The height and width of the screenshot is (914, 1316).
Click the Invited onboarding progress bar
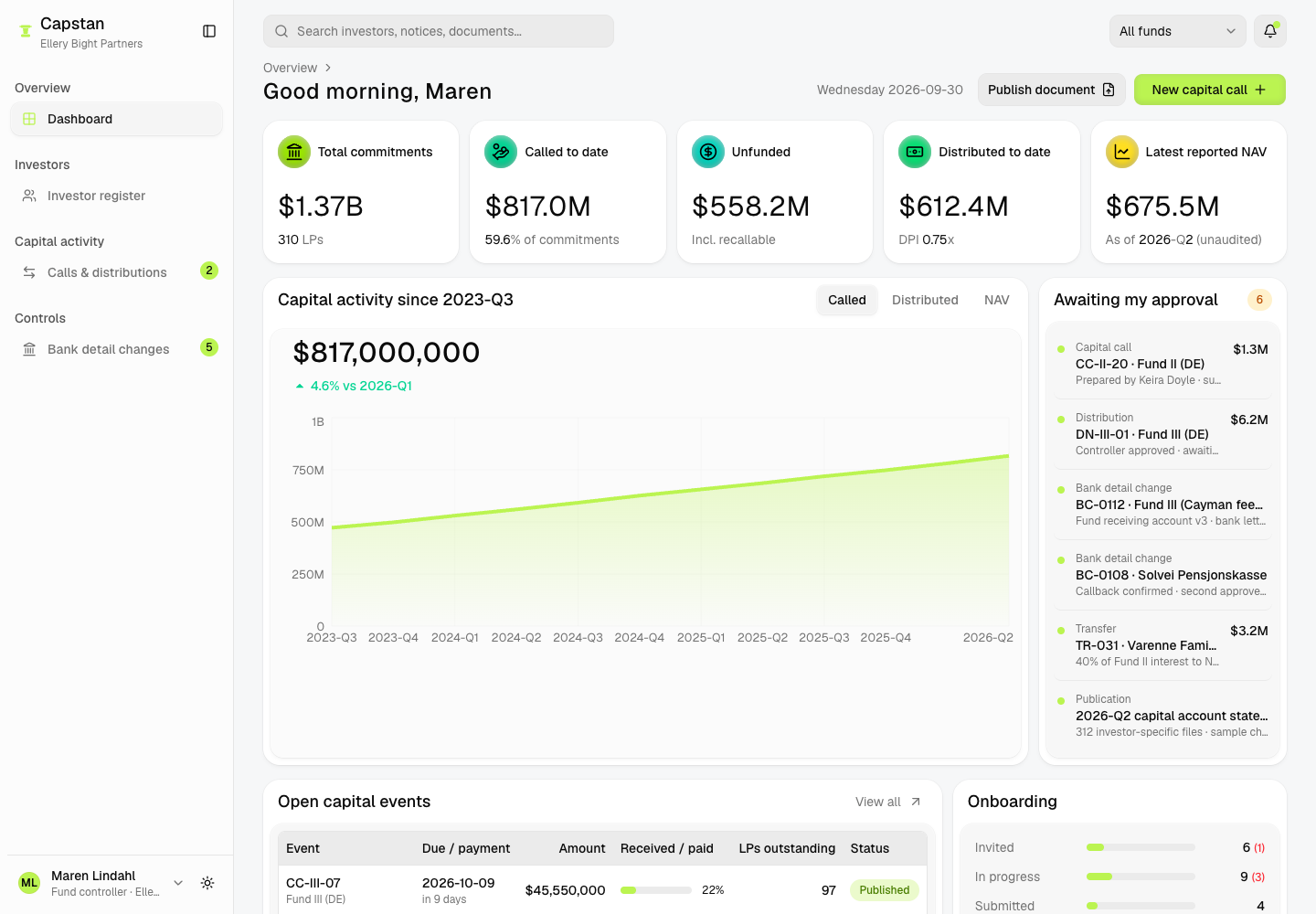(x=1141, y=847)
